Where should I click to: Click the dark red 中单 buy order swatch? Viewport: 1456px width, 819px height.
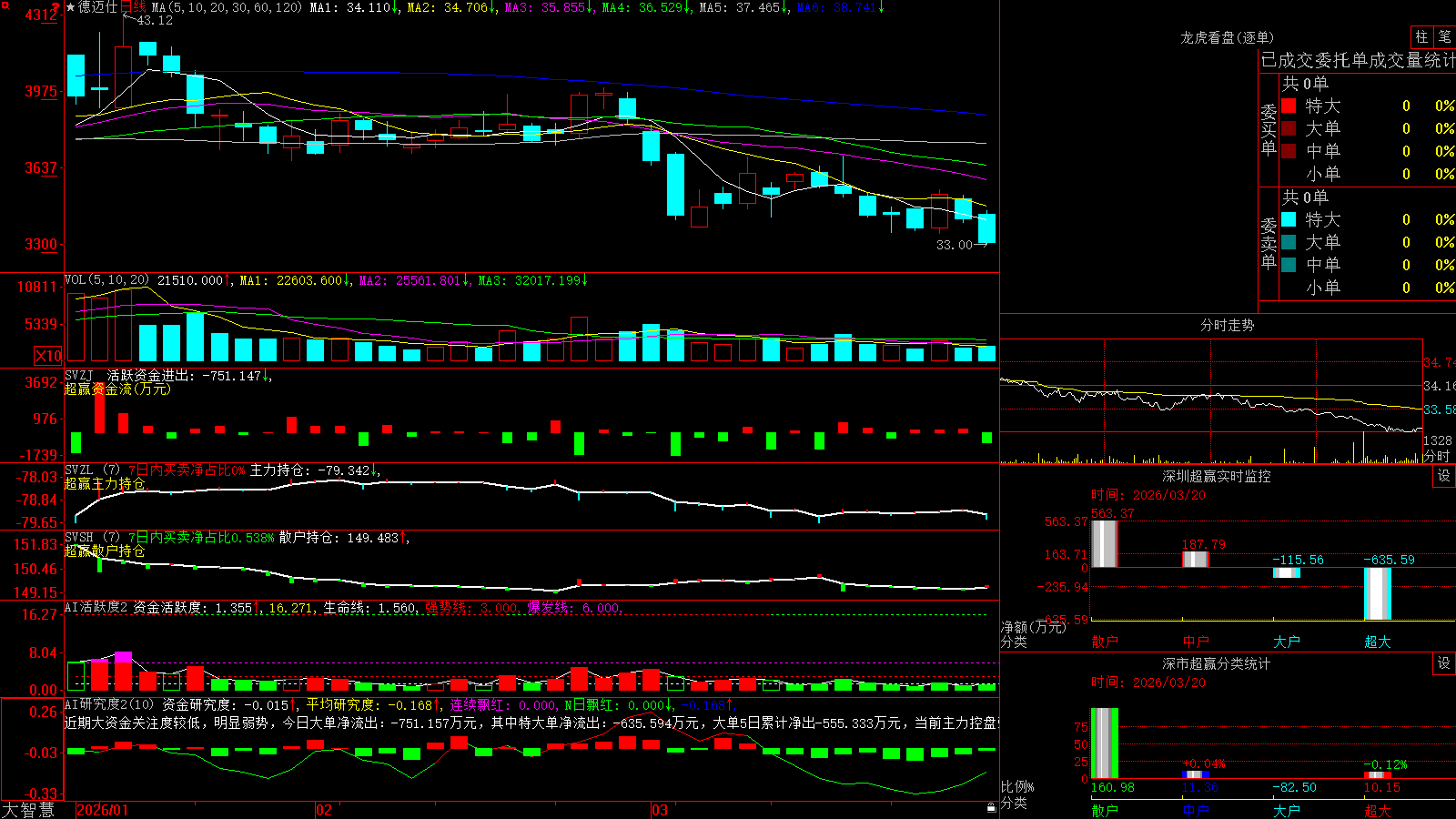coord(1289,150)
